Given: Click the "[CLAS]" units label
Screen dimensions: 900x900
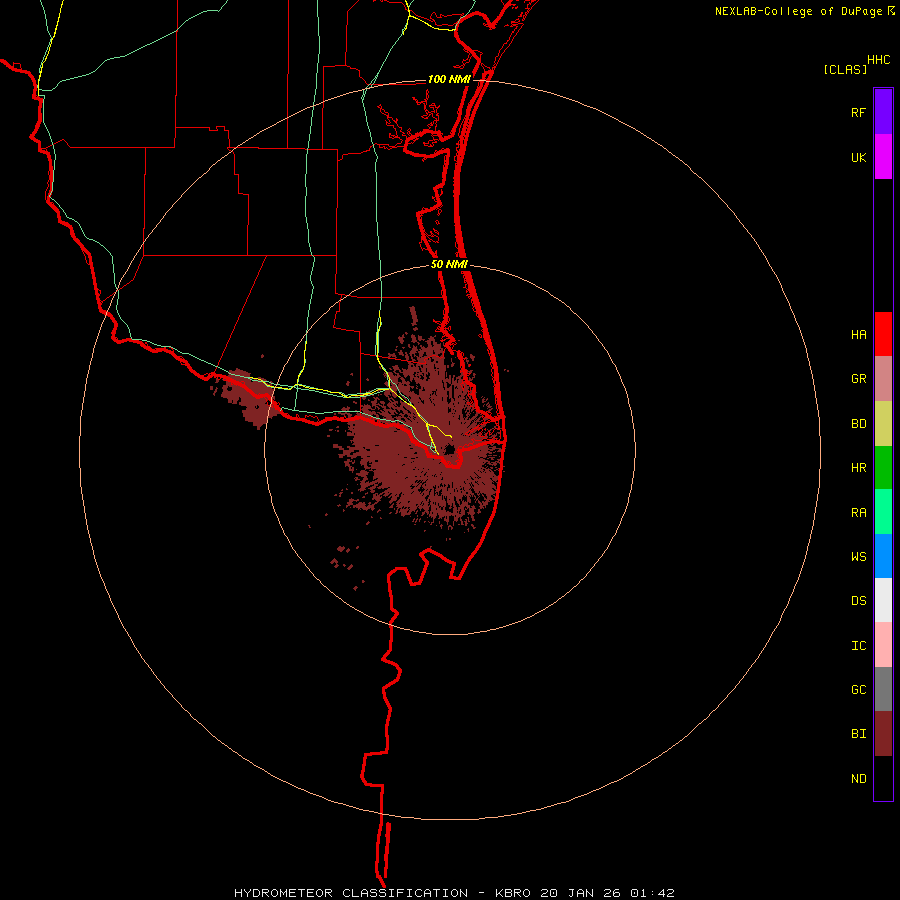Looking at the screenshot, I should (845, 69).
